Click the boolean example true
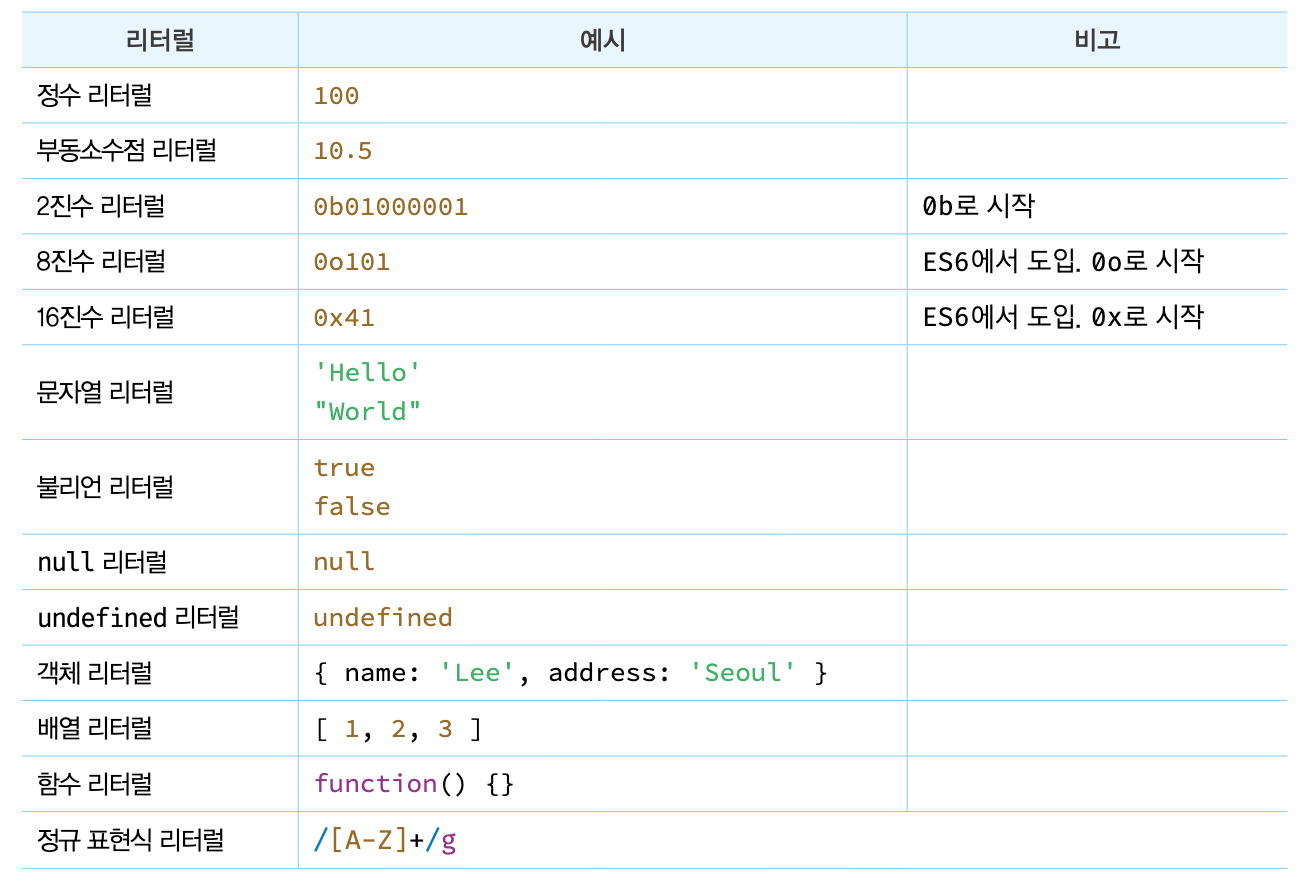Image resolution: width=1308 pixels, height=884 pixels. [344, 468]
